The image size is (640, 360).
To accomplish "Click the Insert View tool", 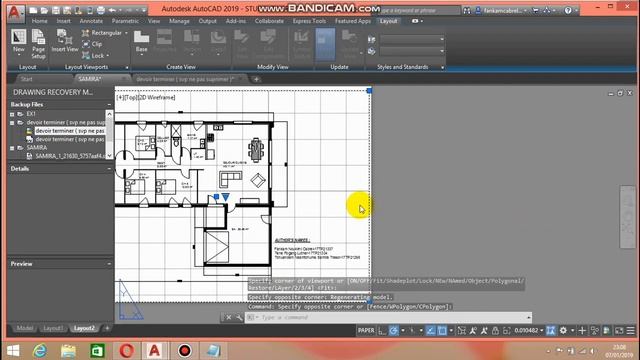I will (64, 41).
